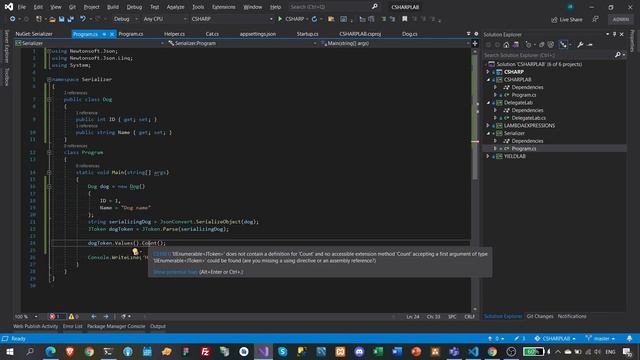
Task: Click Save All icon in toolbar
Action: coord(71,19)
